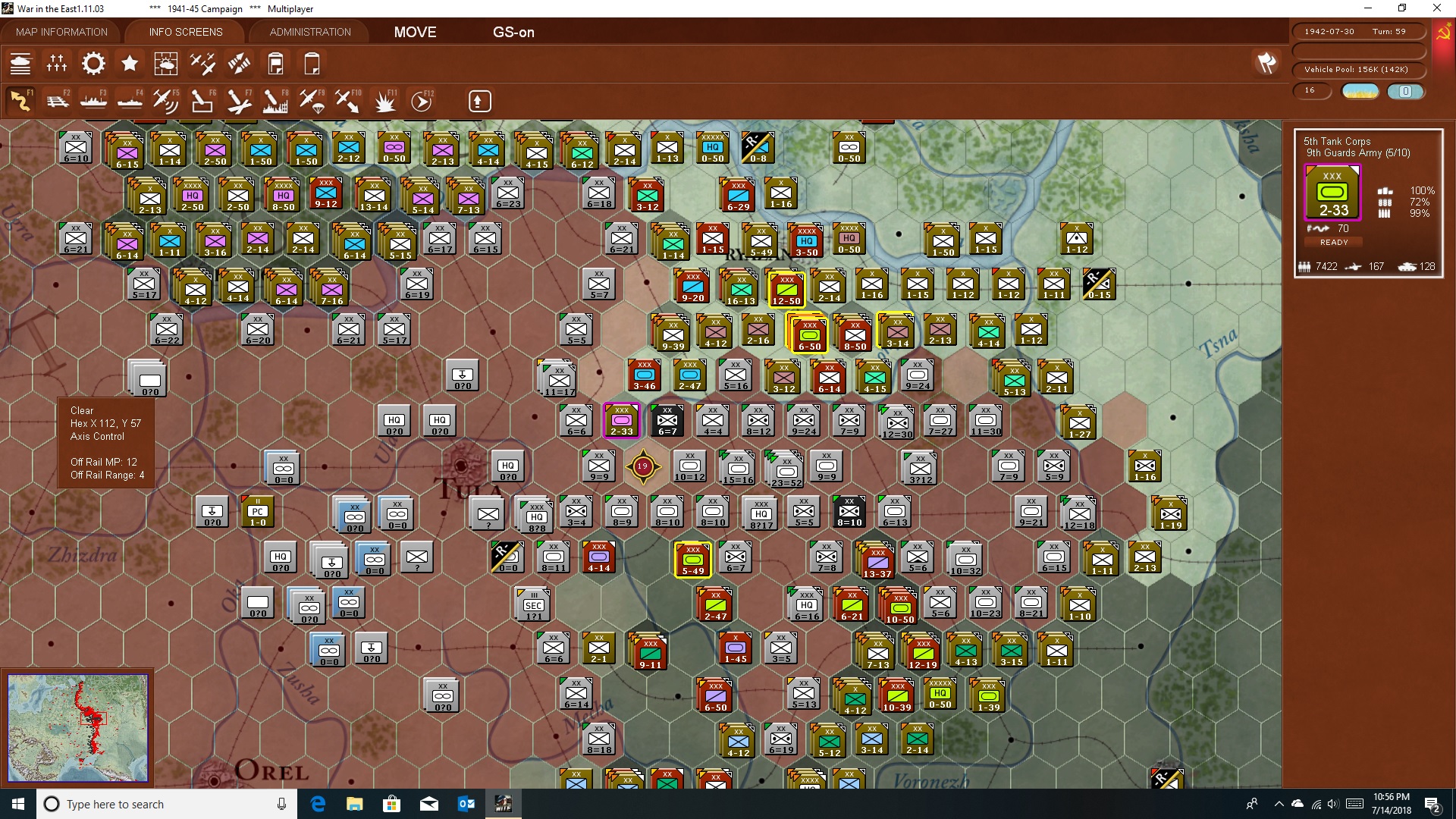The width and height of the screenshot is (1456, 819).
Task: Click the READY status label
Action: coord(1334,243)
